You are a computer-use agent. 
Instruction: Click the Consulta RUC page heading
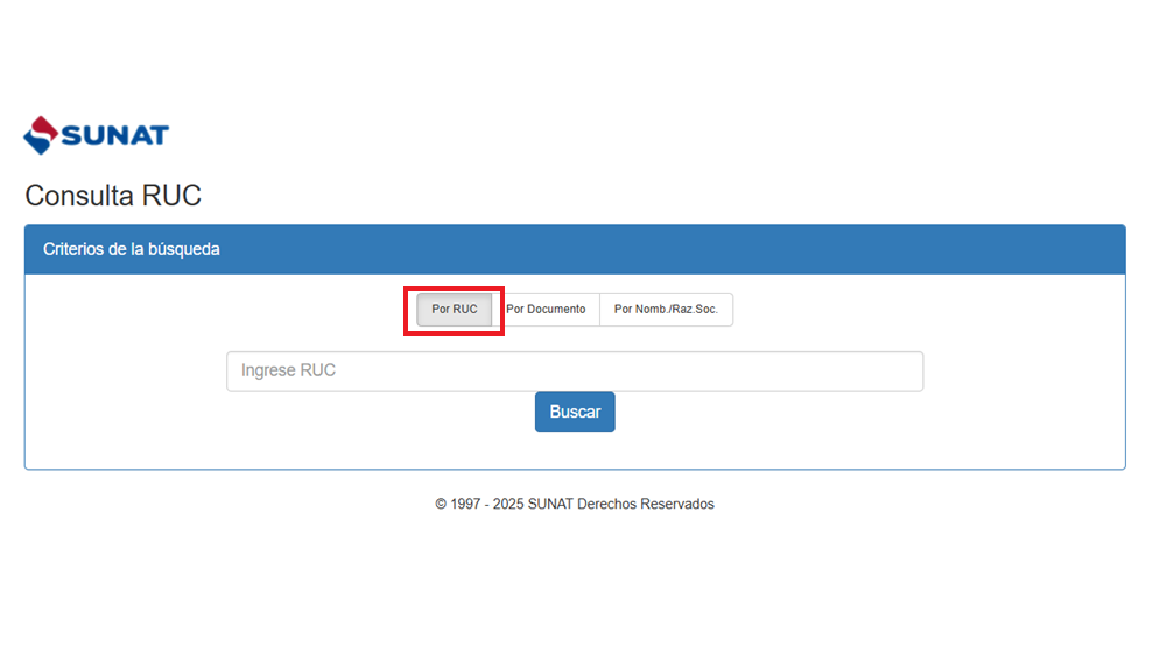pyautogui.click(x=113, y=196)
